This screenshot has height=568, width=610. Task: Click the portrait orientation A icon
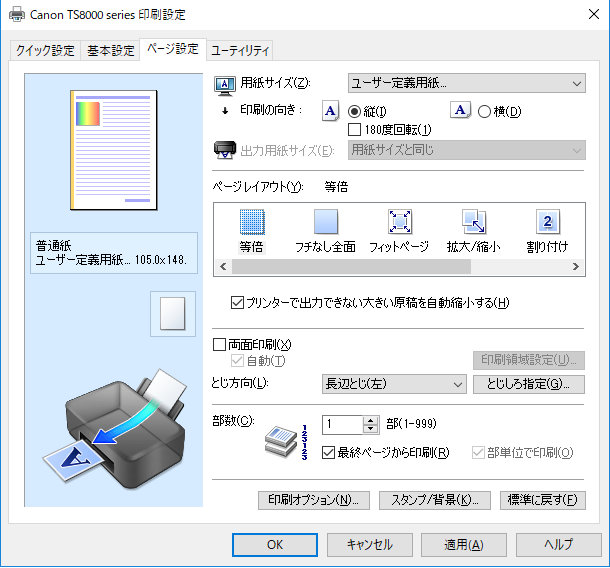click(330, 111)
